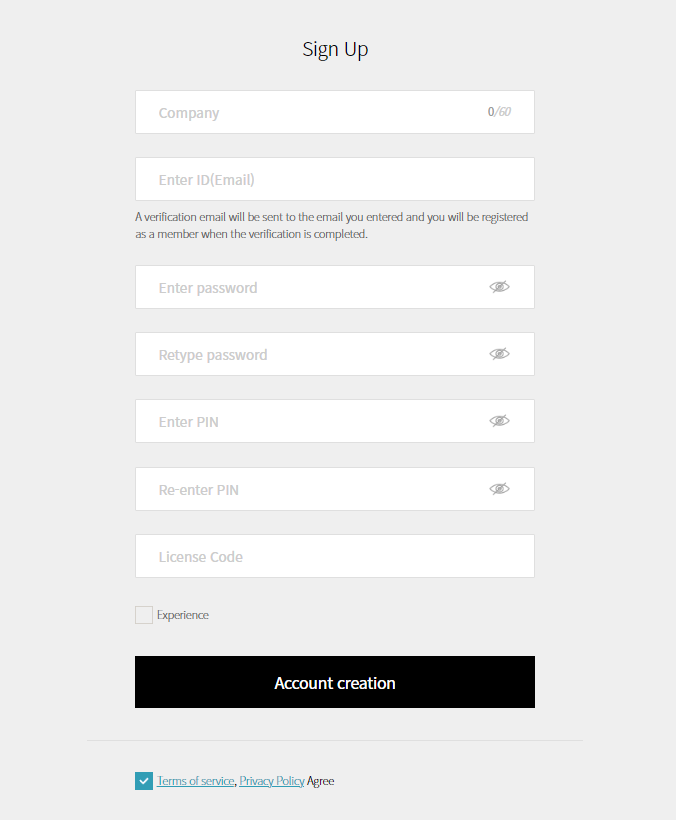Show the Enter PIN value
The height and width of the screenshot is (820, 676).
tap(499, 421)
